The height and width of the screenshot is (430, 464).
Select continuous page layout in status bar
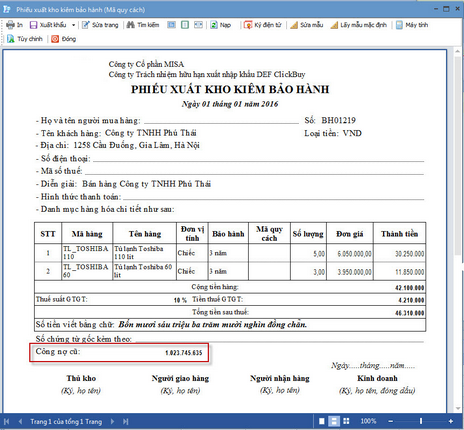[334, 421]
